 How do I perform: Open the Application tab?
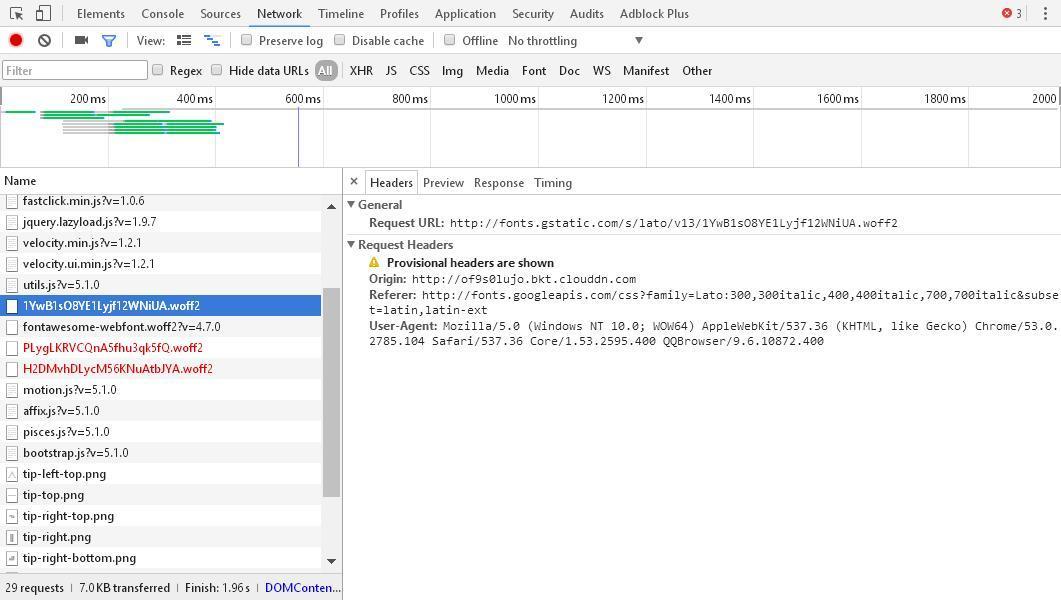[x=466, y=14]
